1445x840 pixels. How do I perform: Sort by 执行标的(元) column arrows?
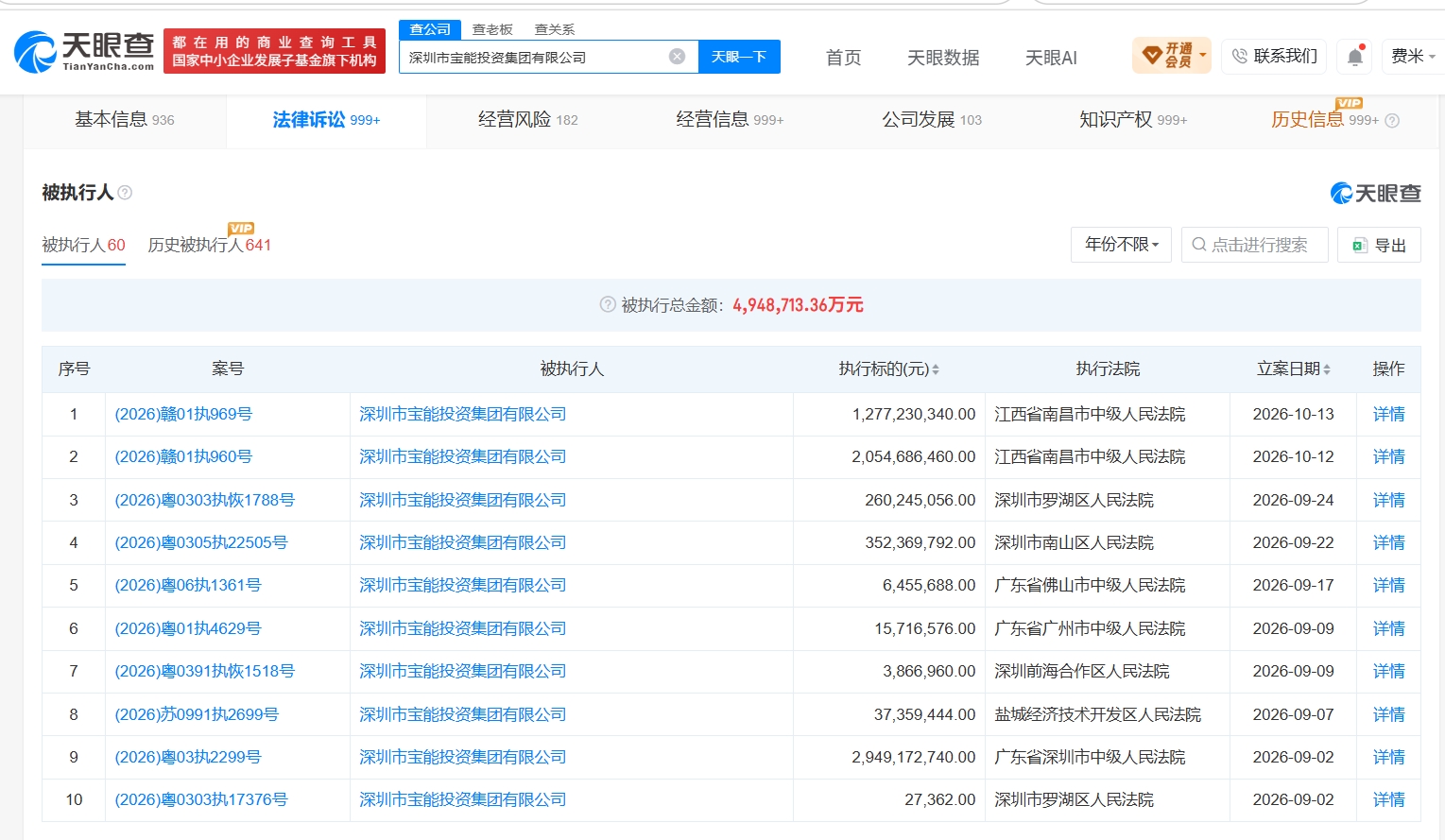(936, 369)
